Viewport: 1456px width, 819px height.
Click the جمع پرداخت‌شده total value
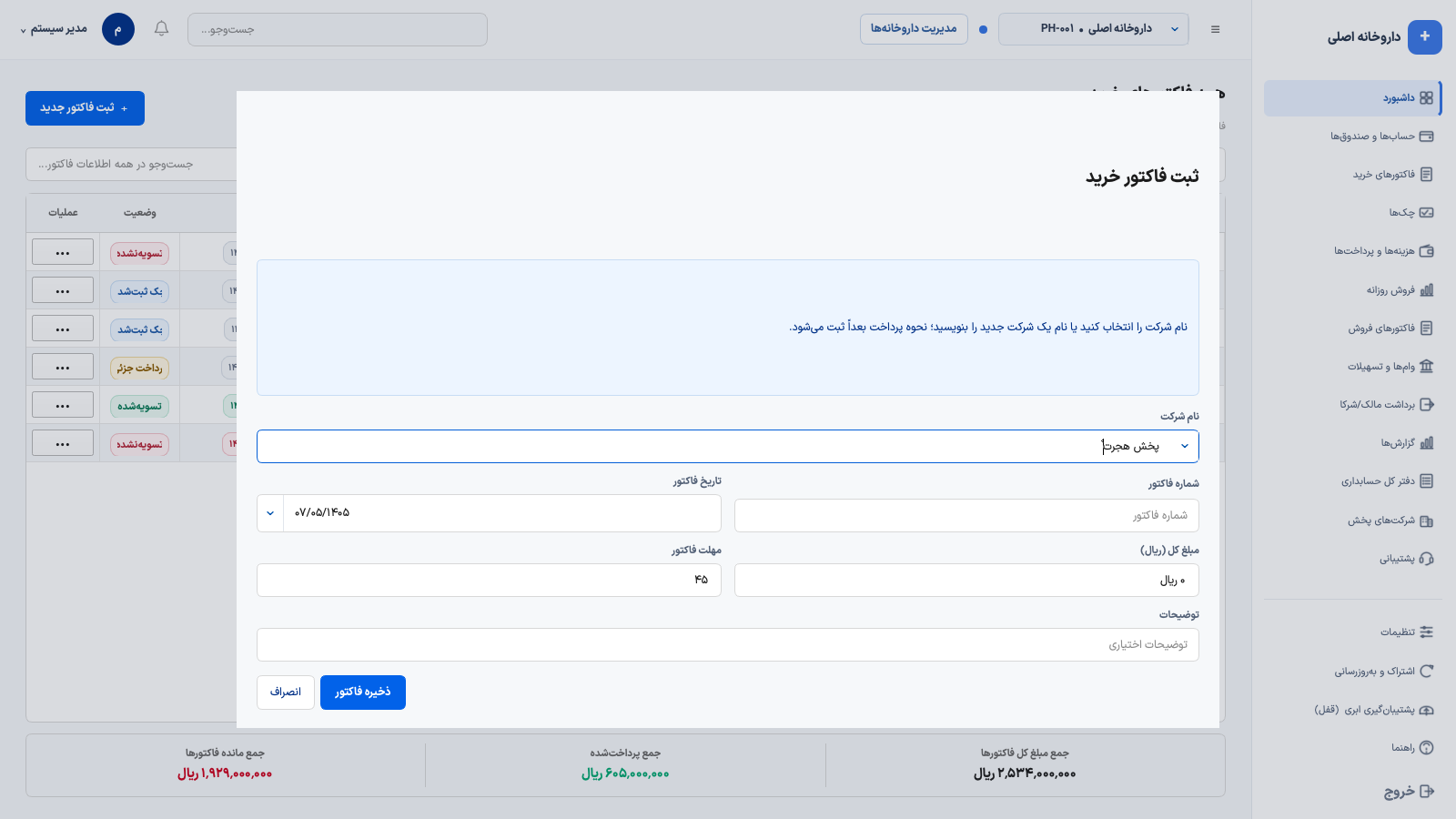coord(625,773)
